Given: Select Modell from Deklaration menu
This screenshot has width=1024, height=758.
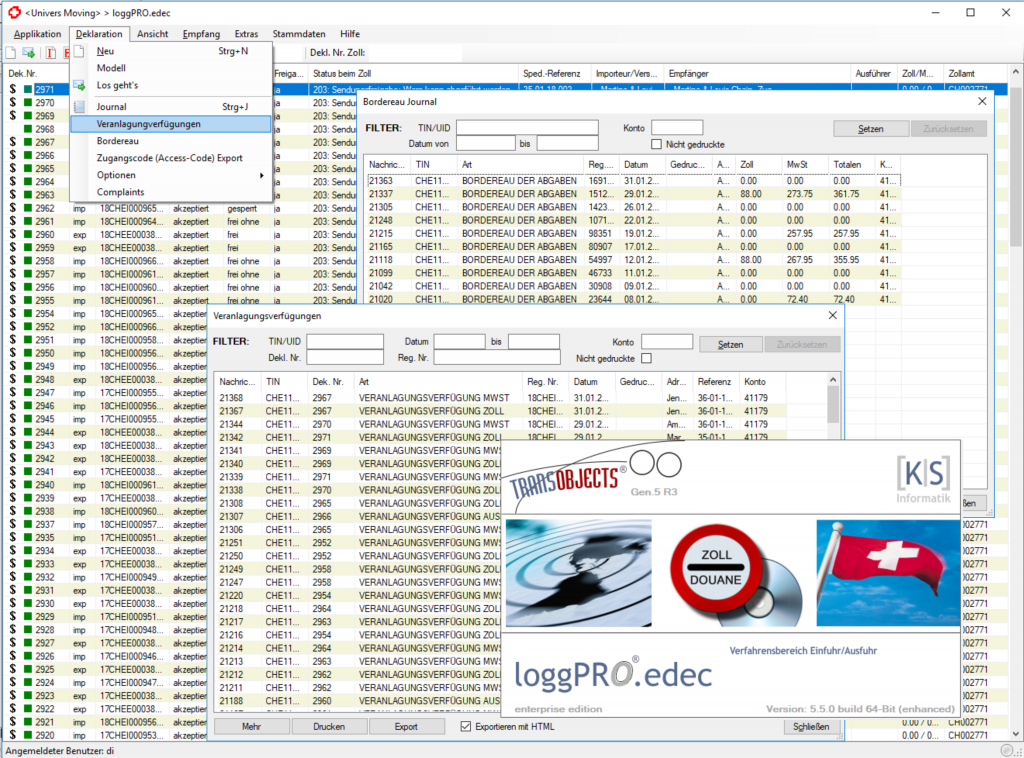Looking at the screenshot, I should click(x=170, y=68).
